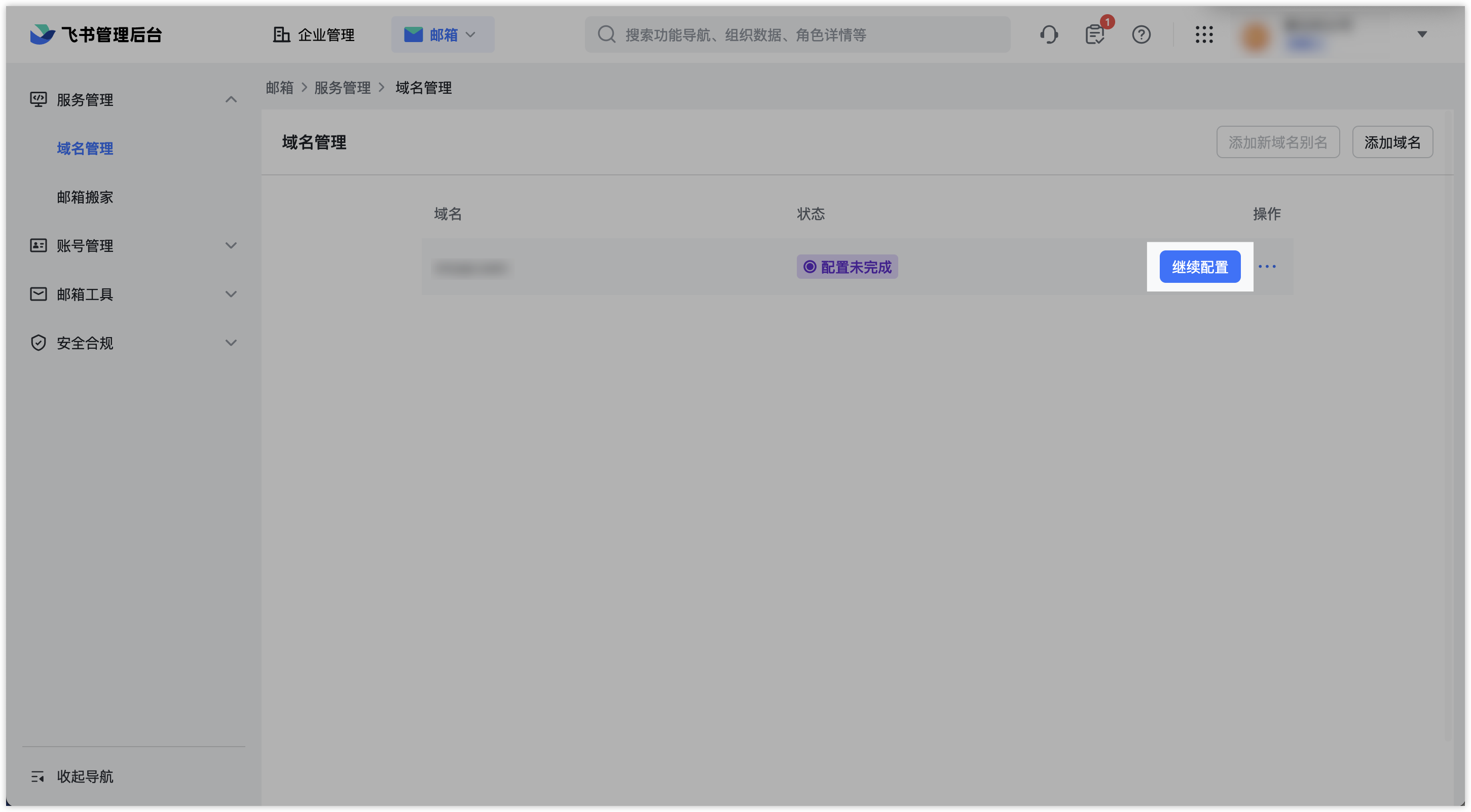Open the account dropdown arrow at top right

(1422, 35)
